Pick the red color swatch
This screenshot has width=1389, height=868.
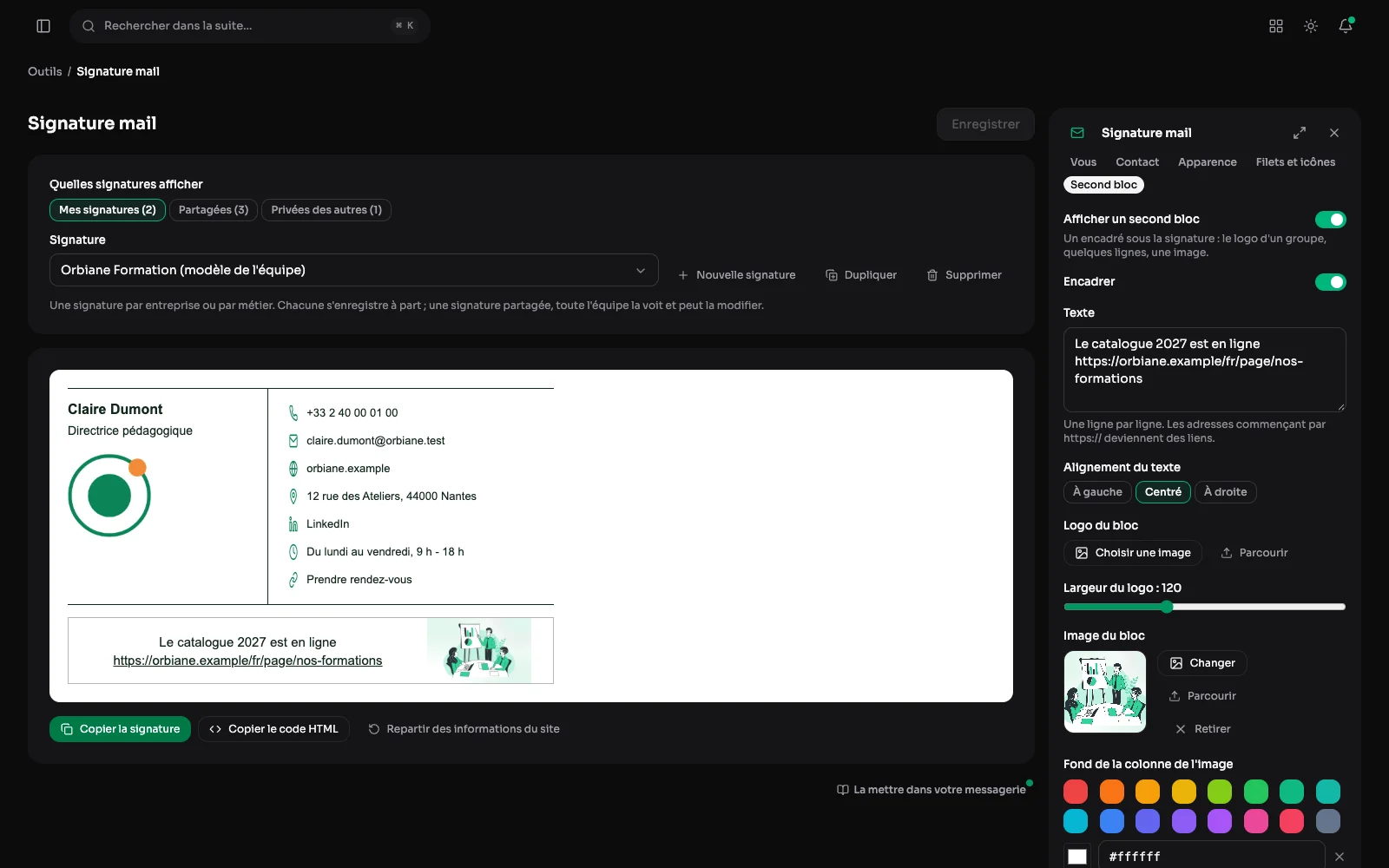[1076, 792]
